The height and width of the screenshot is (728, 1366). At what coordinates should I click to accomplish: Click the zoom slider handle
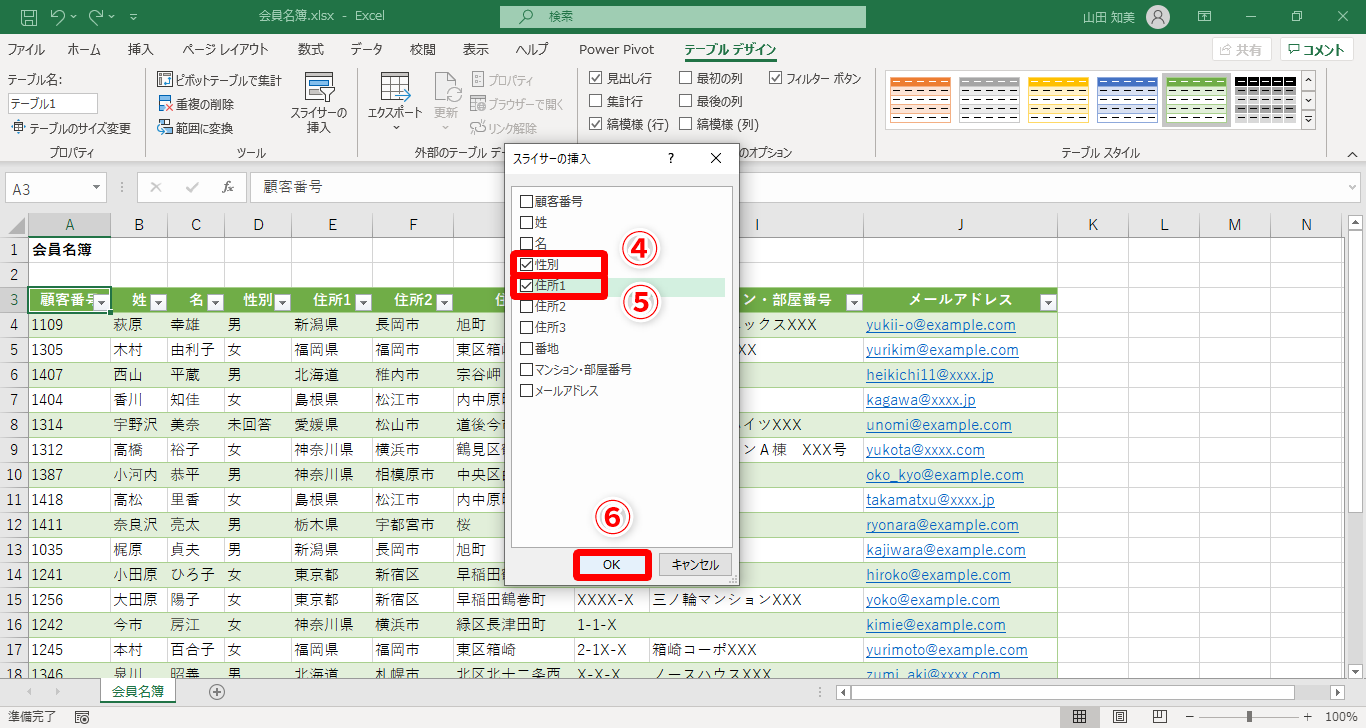point(1249,717)
